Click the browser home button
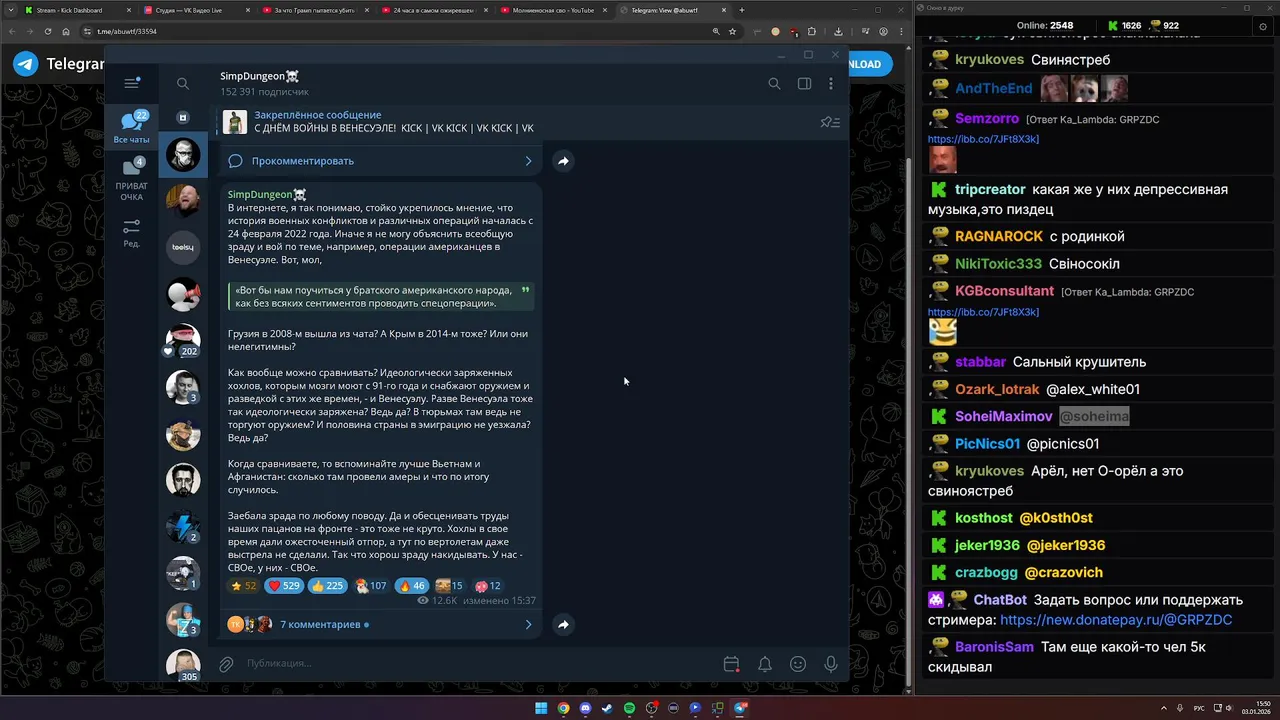1280x720 pixels. click(66, 31)
